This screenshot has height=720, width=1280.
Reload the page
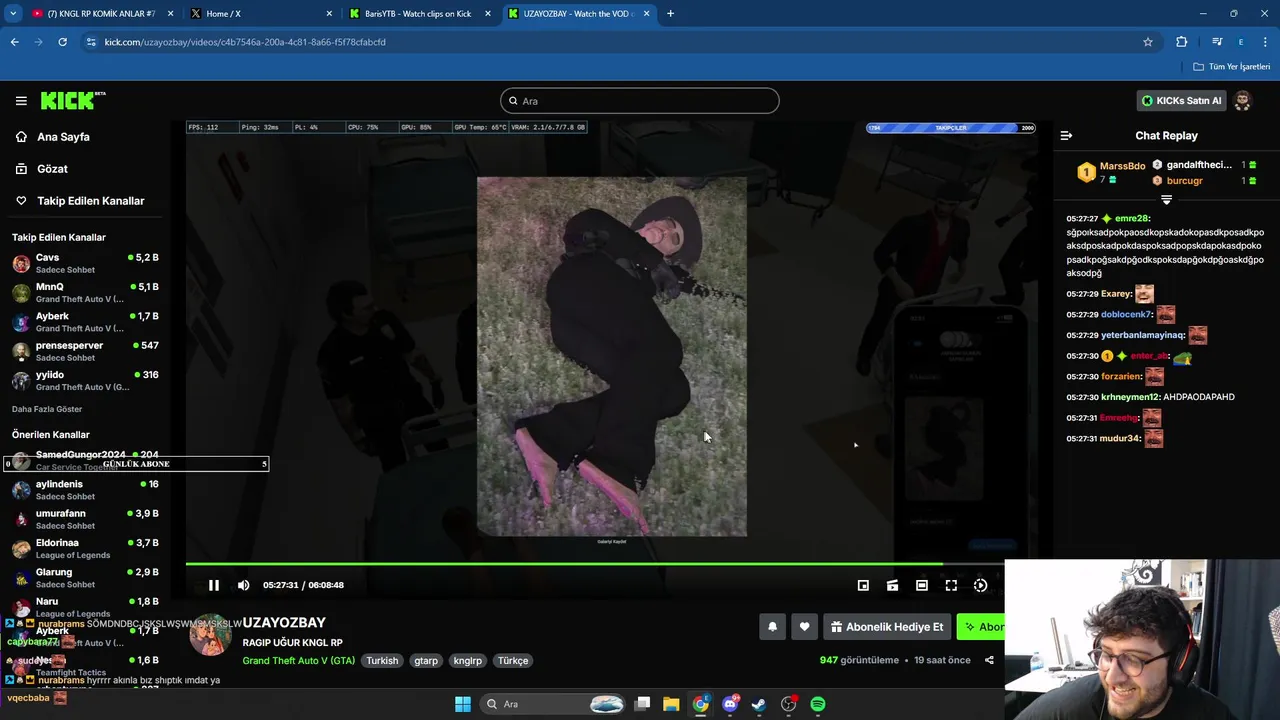(x=62, y=42)
